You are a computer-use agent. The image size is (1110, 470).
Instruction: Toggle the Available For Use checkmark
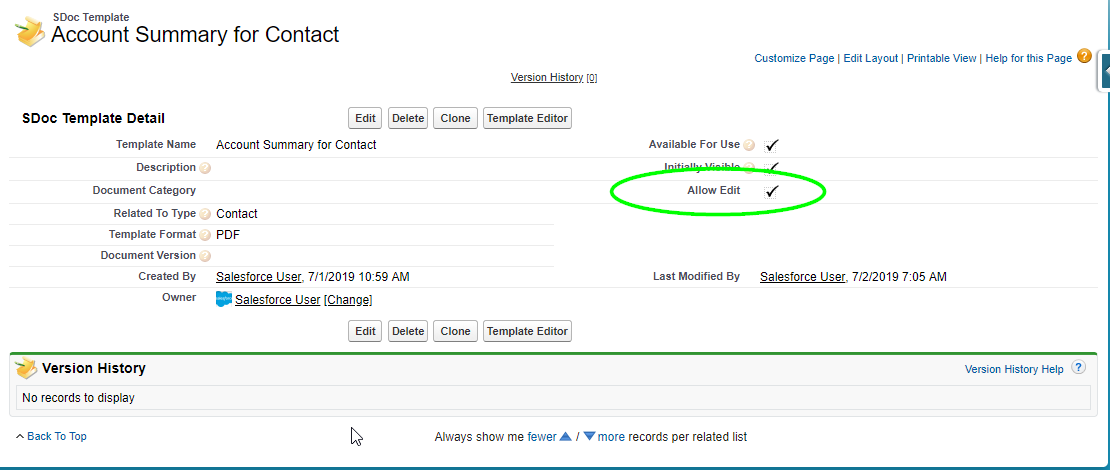click(x=772, y=145)
